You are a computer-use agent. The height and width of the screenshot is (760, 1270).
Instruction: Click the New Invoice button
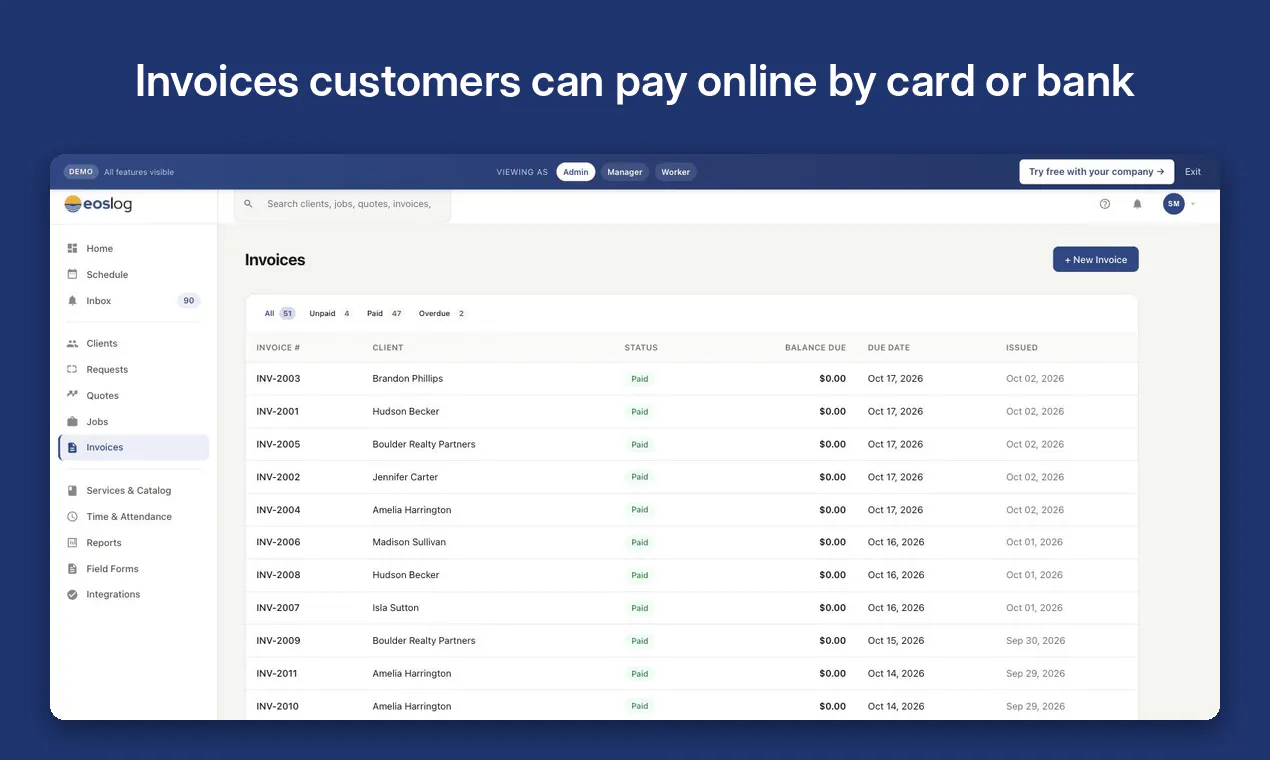1096,260
